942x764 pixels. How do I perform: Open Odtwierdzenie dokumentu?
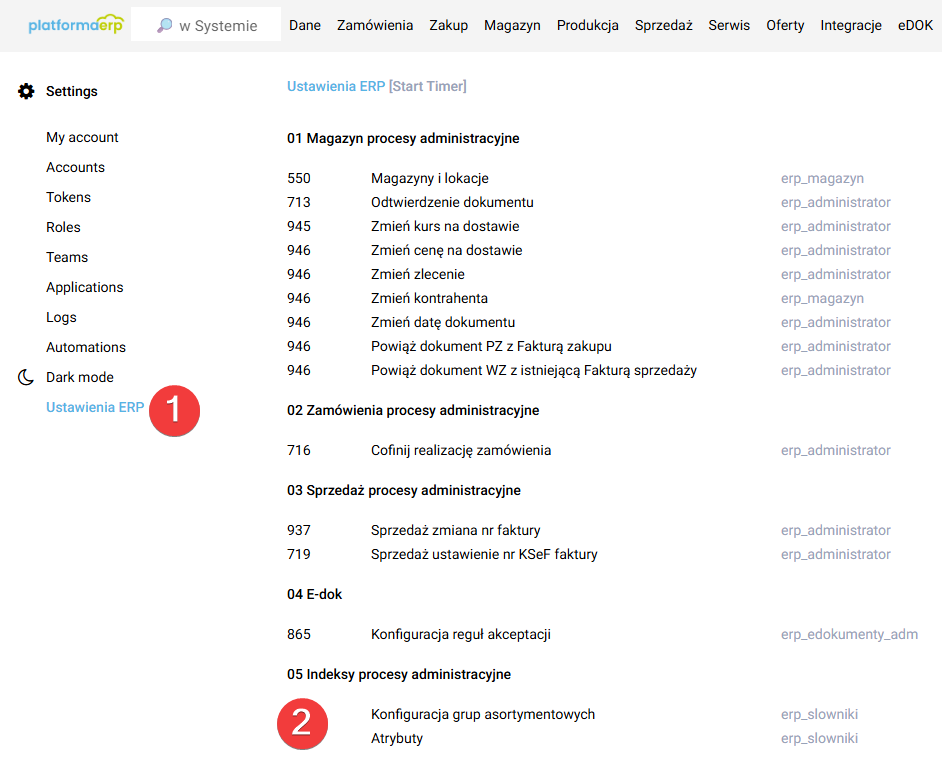click(x=452, y=202)
